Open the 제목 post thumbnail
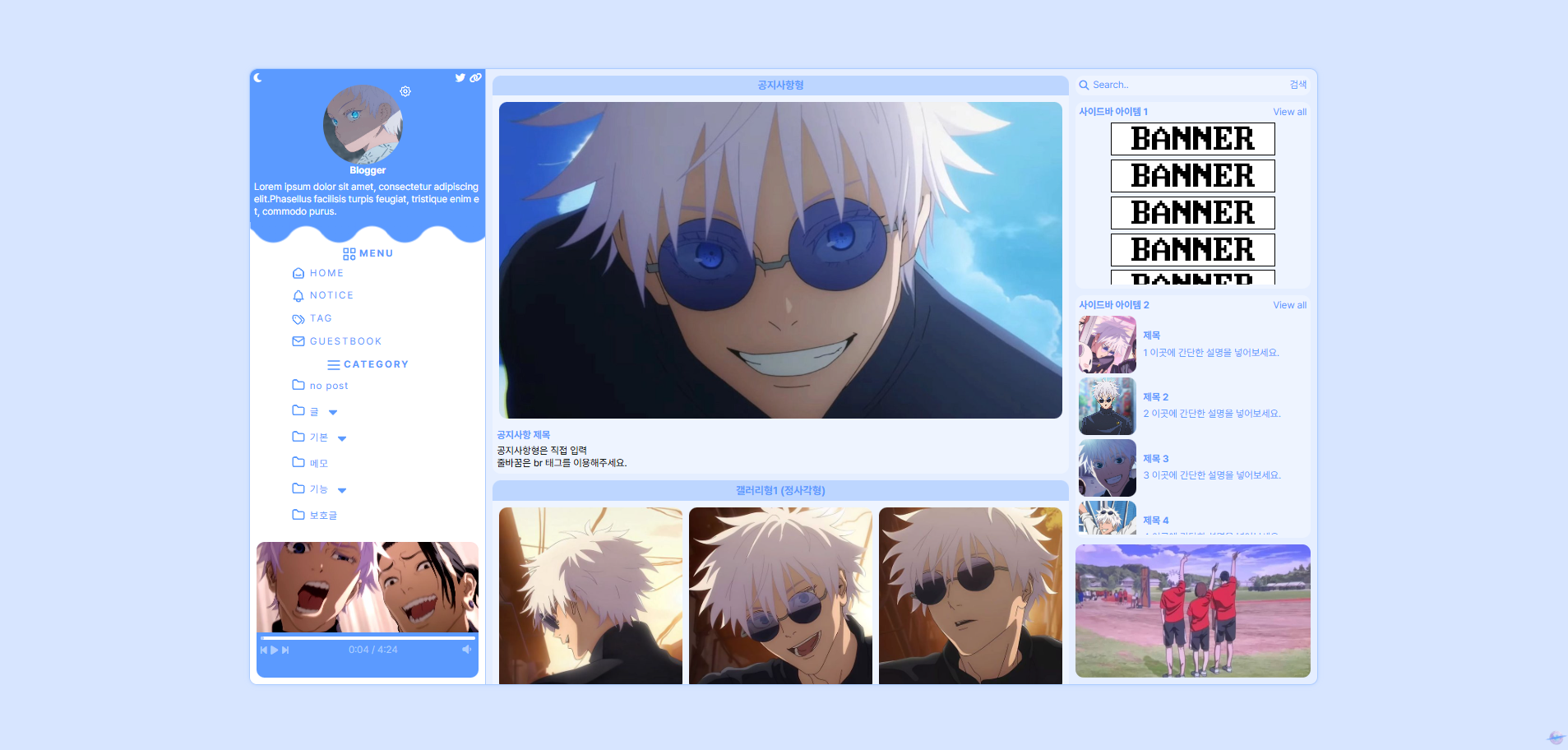This screenshot has height=750, width=1568. 1107,345
